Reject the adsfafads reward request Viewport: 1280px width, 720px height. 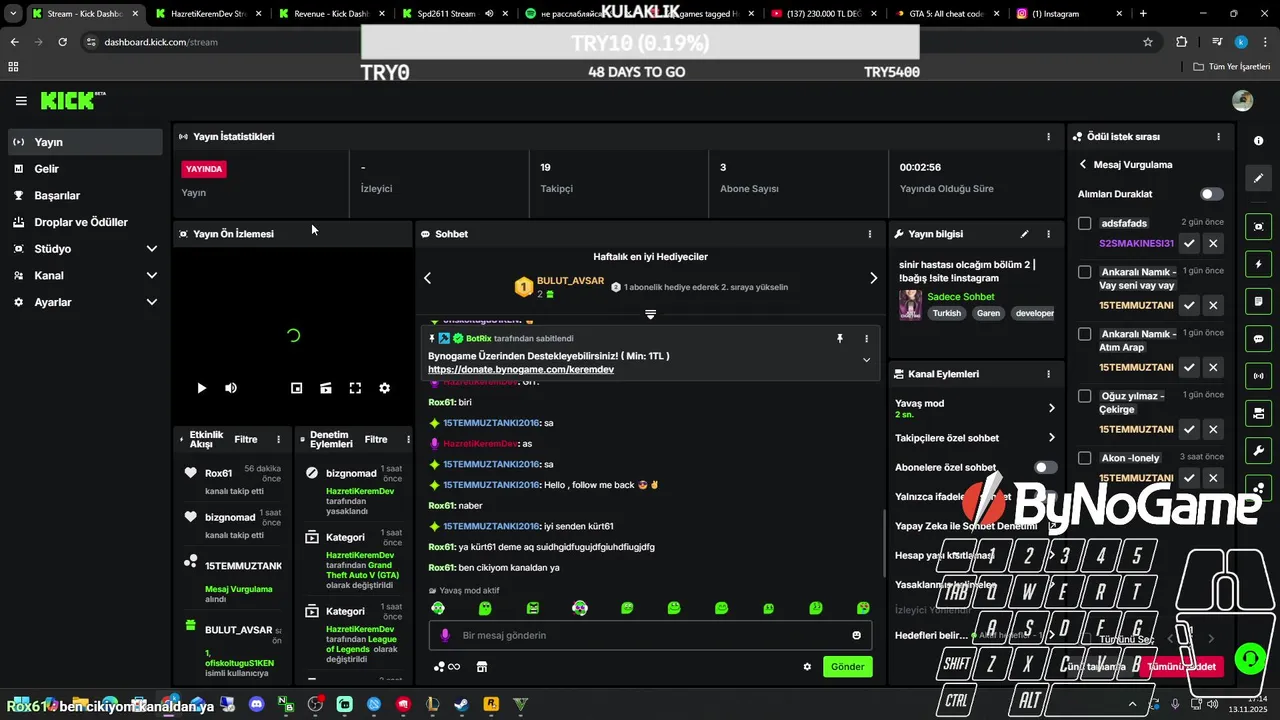1213,243
